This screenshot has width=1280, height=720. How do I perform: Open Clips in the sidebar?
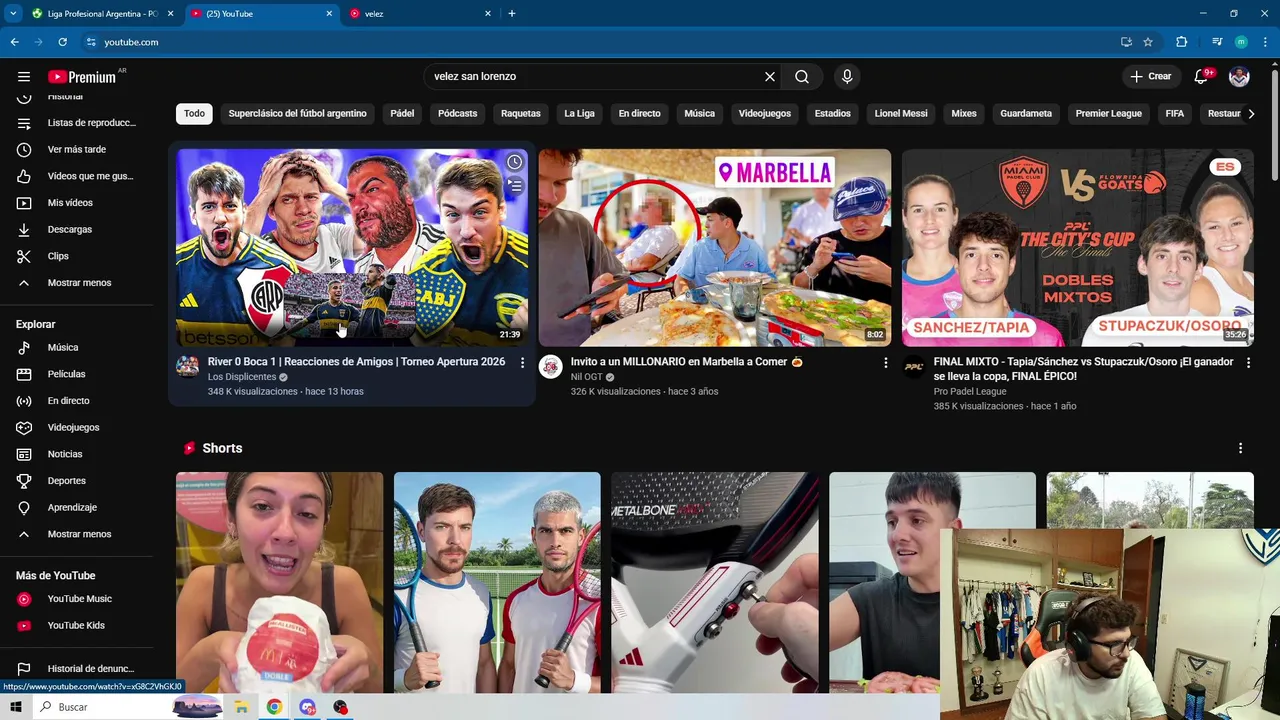click(76, 256)
